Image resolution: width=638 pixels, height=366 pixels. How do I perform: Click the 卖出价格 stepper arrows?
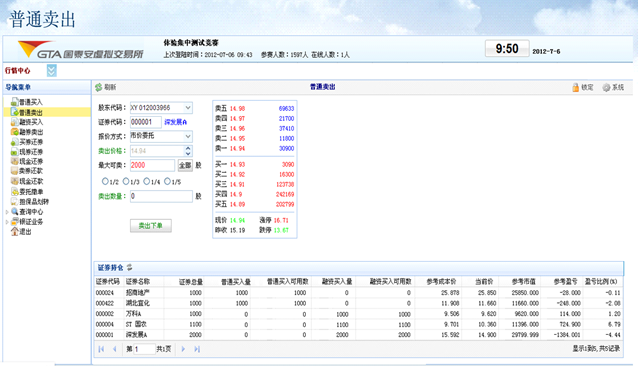click(188, 151)
